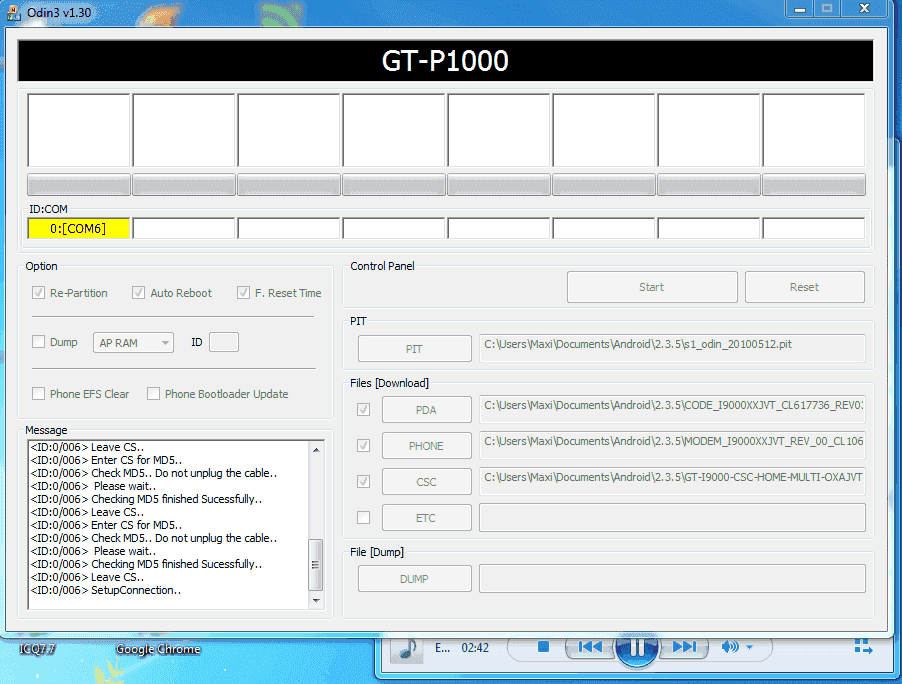This screenshot has height=684, width=902.
Task: Click the SetupConnection.. log line
Action: [x=106, y=590]
